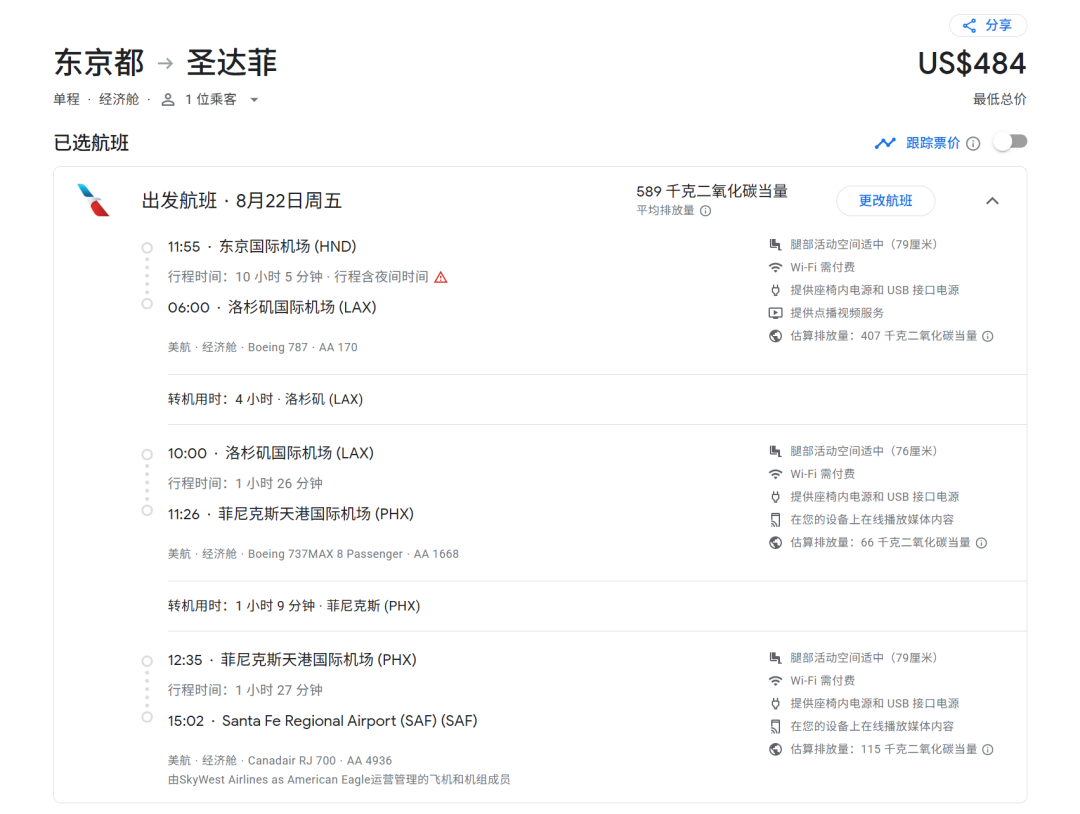Screen dimensions: 1080x814
Task: Click the info icon beside 跟踪票价
Action: pyautogui.click(x=973, y=143)
